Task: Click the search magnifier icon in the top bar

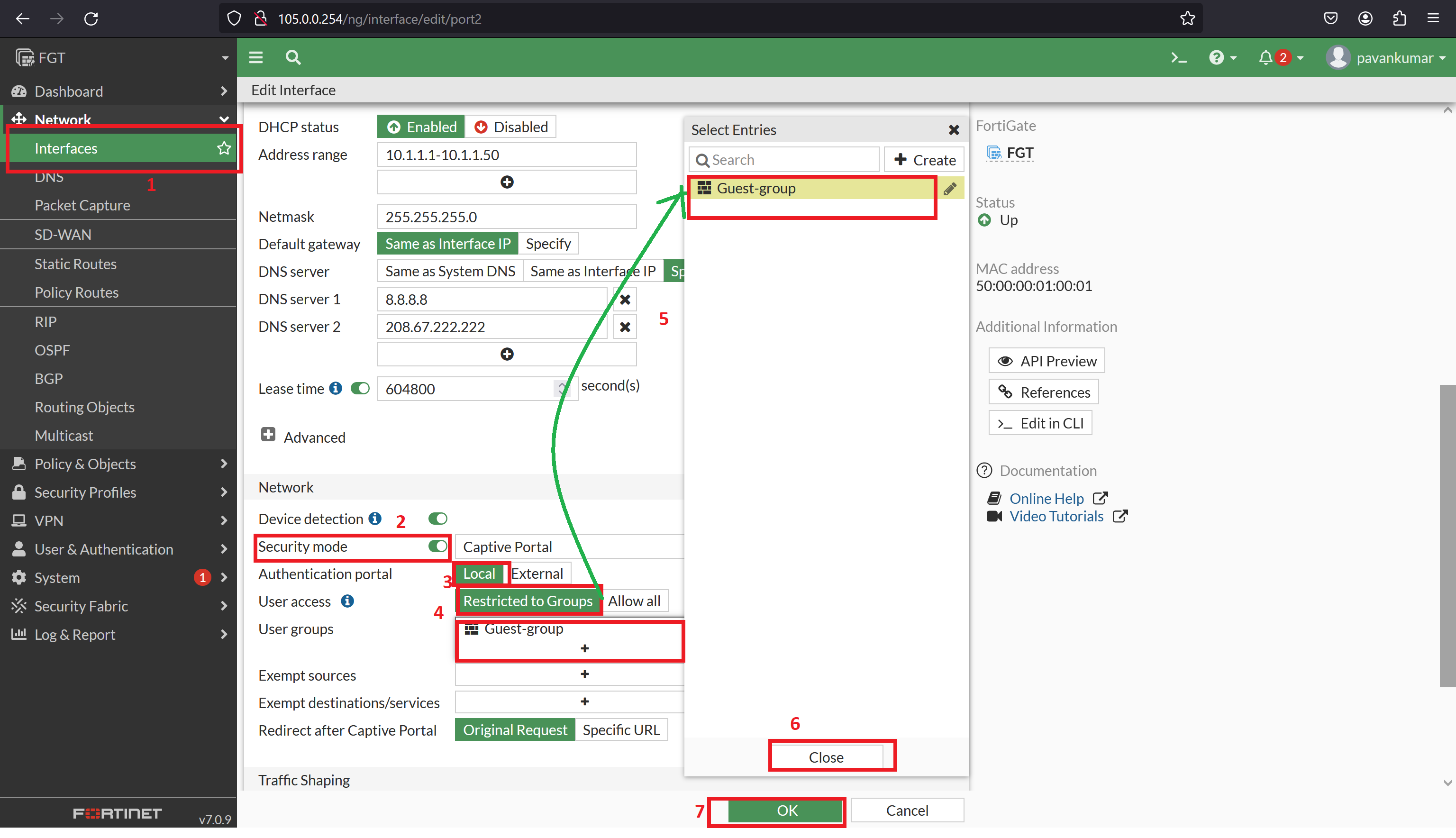Action: pos(292,57)
